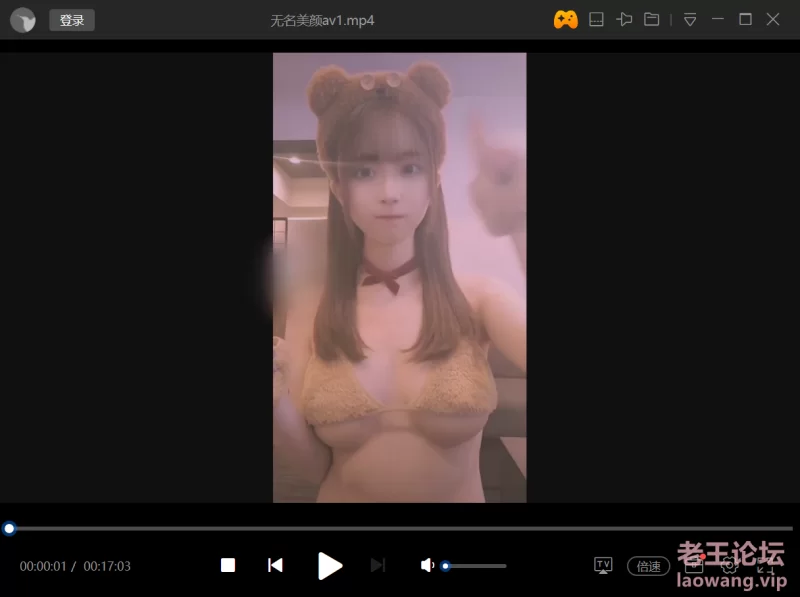Image resolution: width=800 pixels, height=597 pixels.
Task: Play the video
Action: click(x=330, y=566)
